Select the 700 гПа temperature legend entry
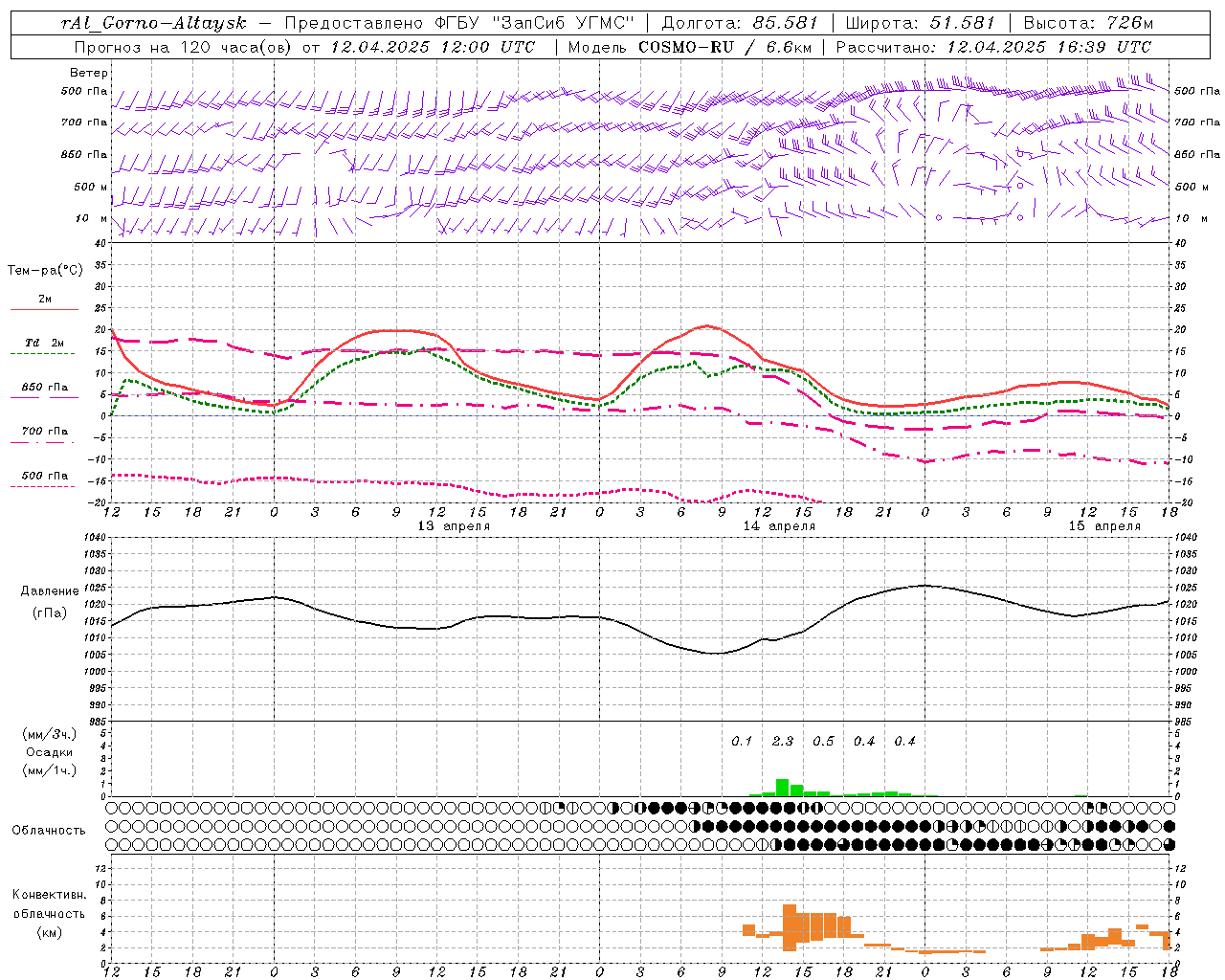The height and width of the screenshot is (980, 1225). (x=44, y=432)
